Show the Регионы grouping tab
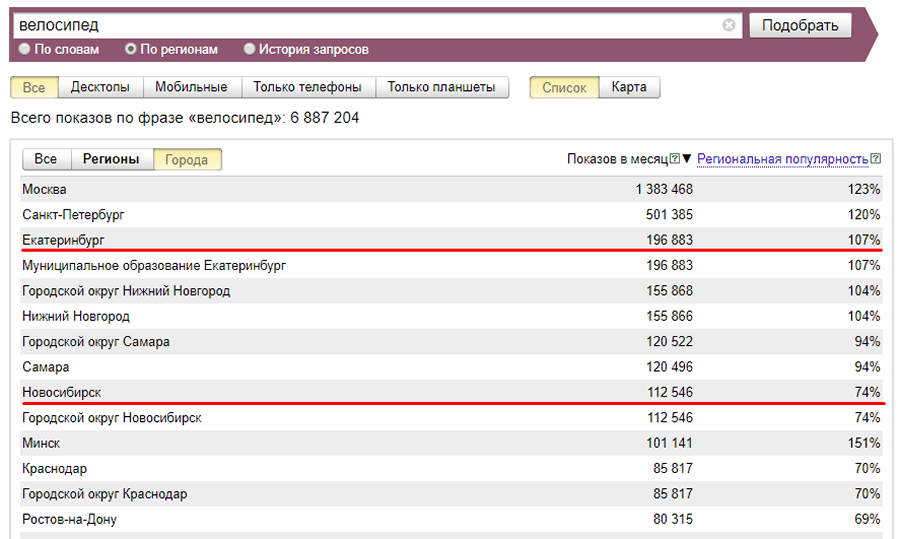The width and height of the screenshot is (900, 539). 111,159
